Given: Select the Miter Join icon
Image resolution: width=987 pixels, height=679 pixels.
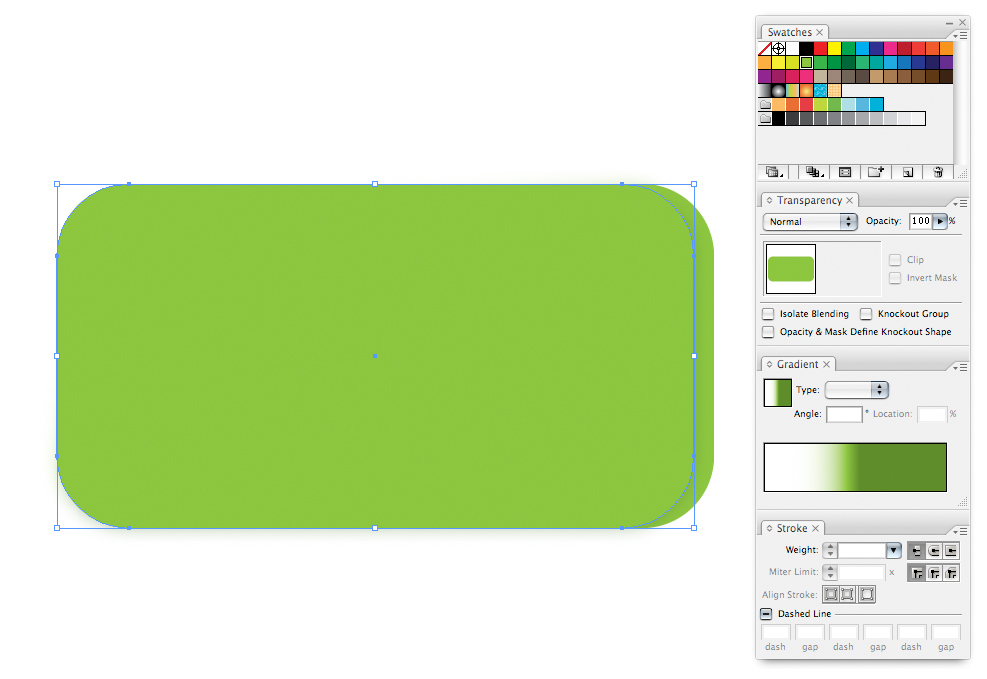Looking at the screenshot, I should pyautogui.click(x=916, y=573).
